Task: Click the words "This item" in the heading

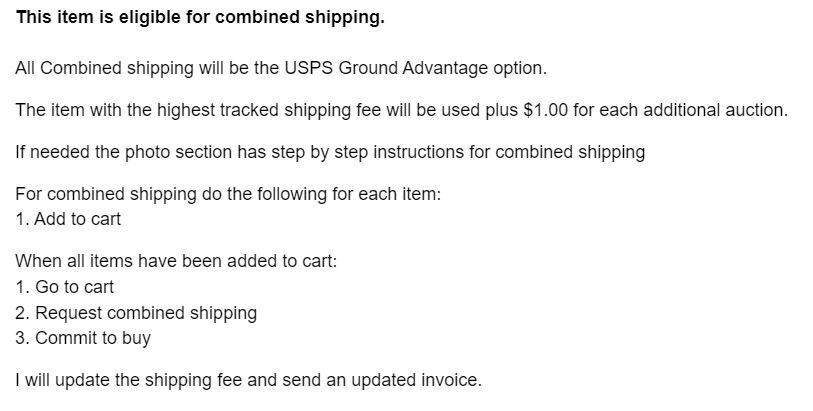Action: 50,17
